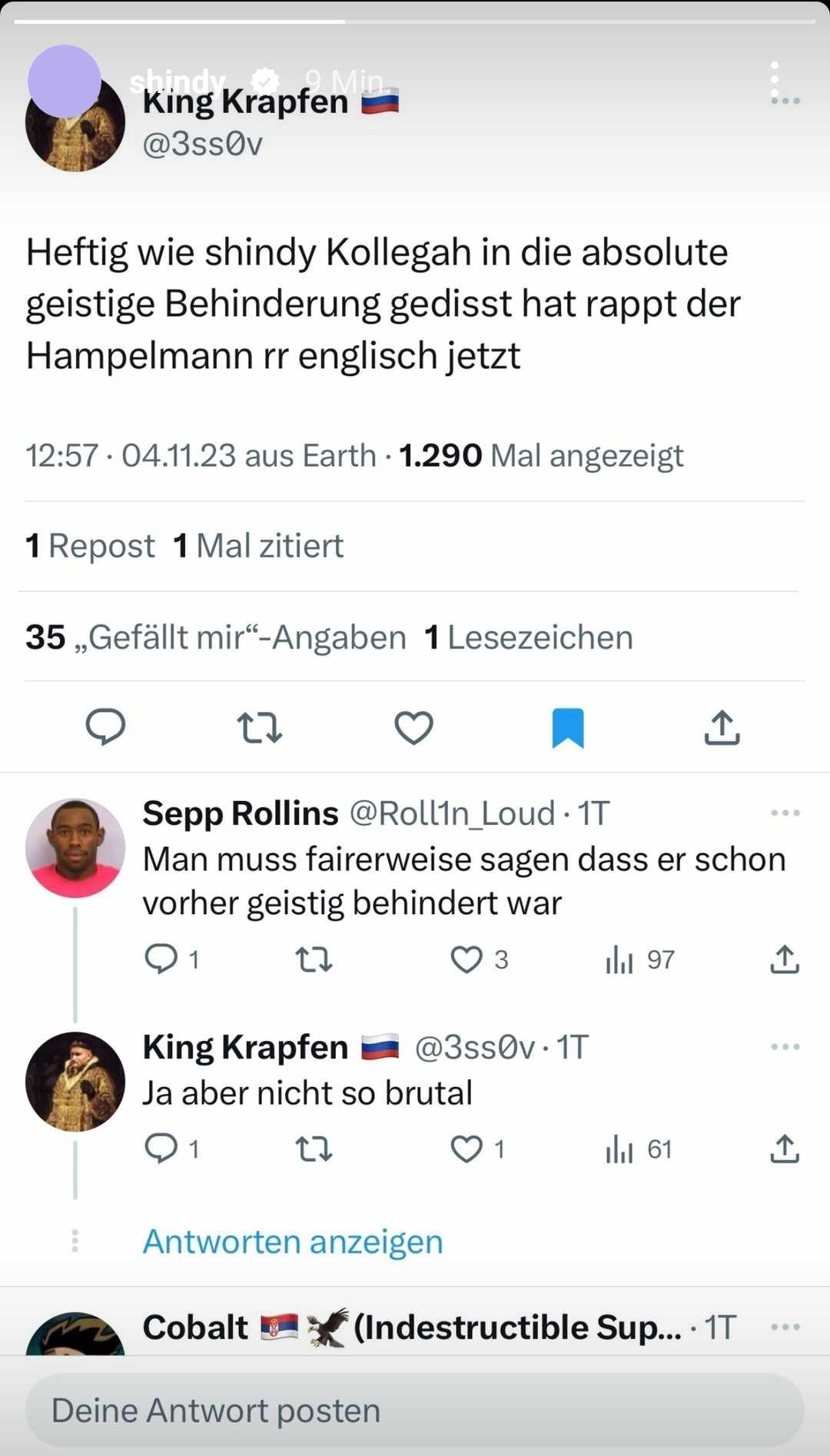Like Sepp Rollins' reply

[x=466, y=959]
